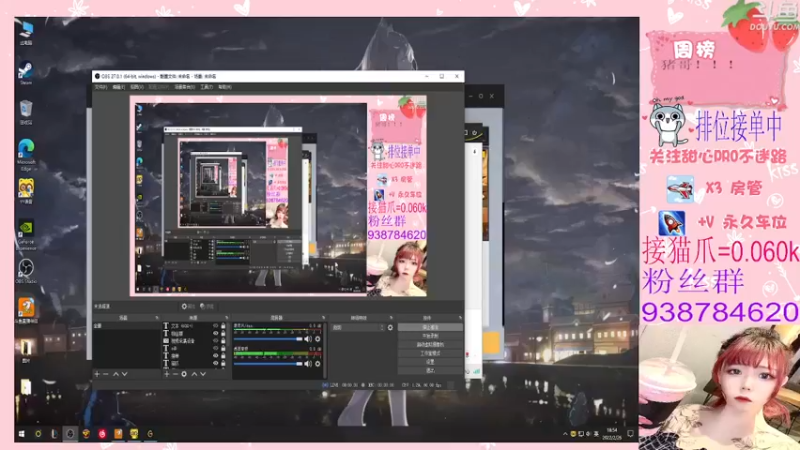Adjust 桌面音频 volume slider
Image resolution: width=800 pixels, height=450 pixels.
(x=268, y=363)
